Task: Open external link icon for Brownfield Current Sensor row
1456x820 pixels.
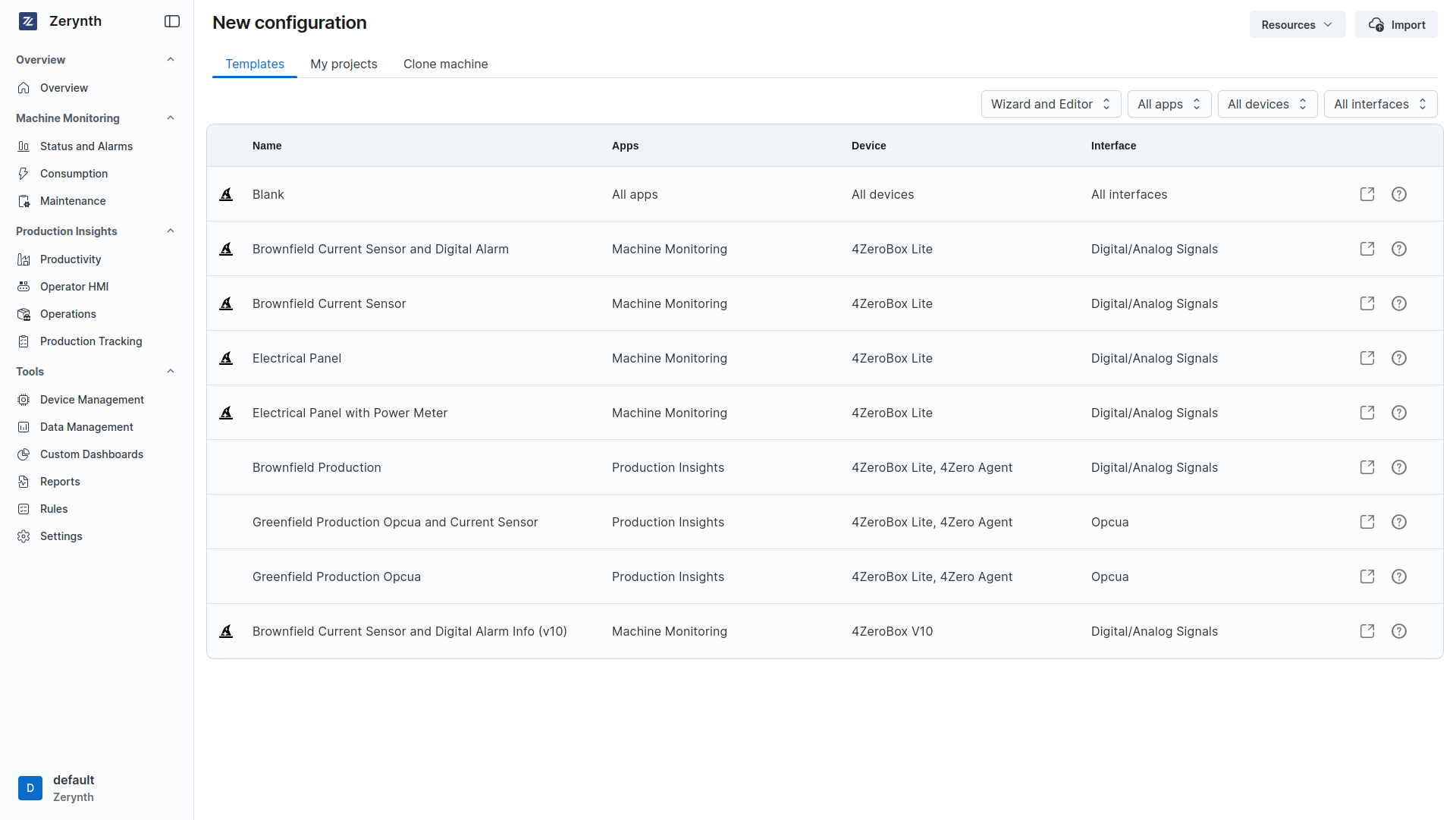Action: click(1367, 303)
